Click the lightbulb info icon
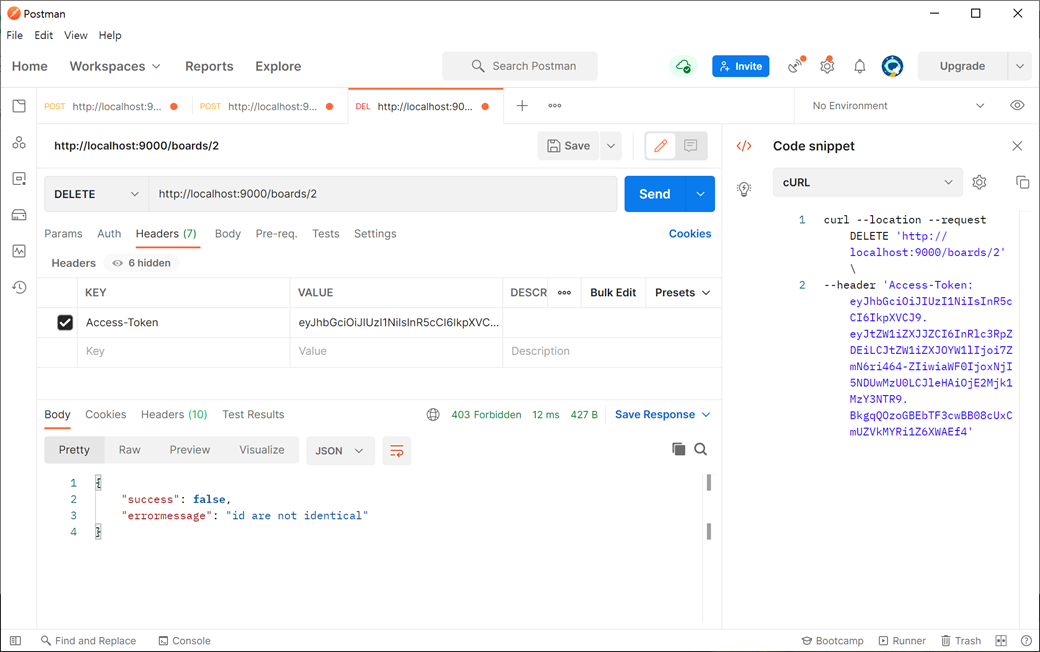Image resolution: width=1040 pixels, height=652 pixels. click(x=744, y=189)
